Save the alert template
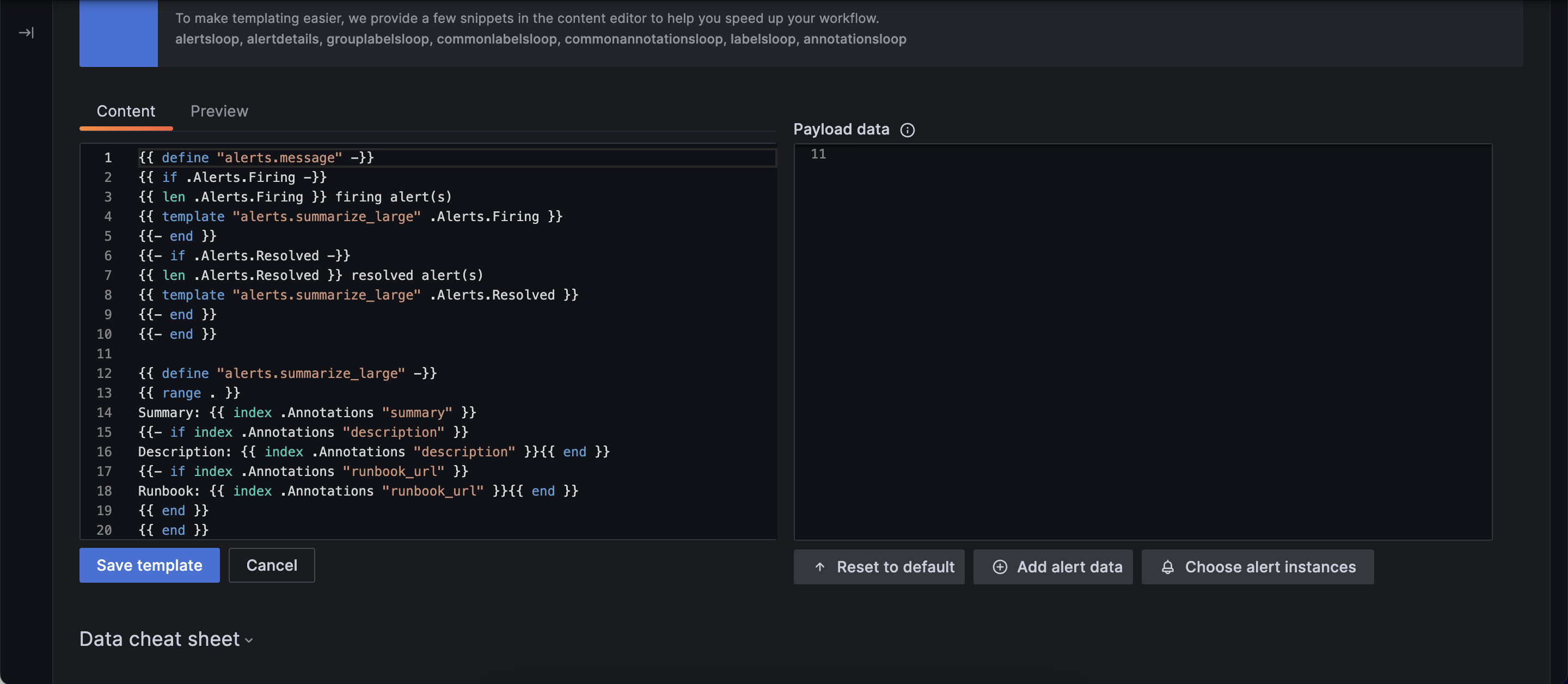Viewport: 1568px width, 684px height. point(149,565)
